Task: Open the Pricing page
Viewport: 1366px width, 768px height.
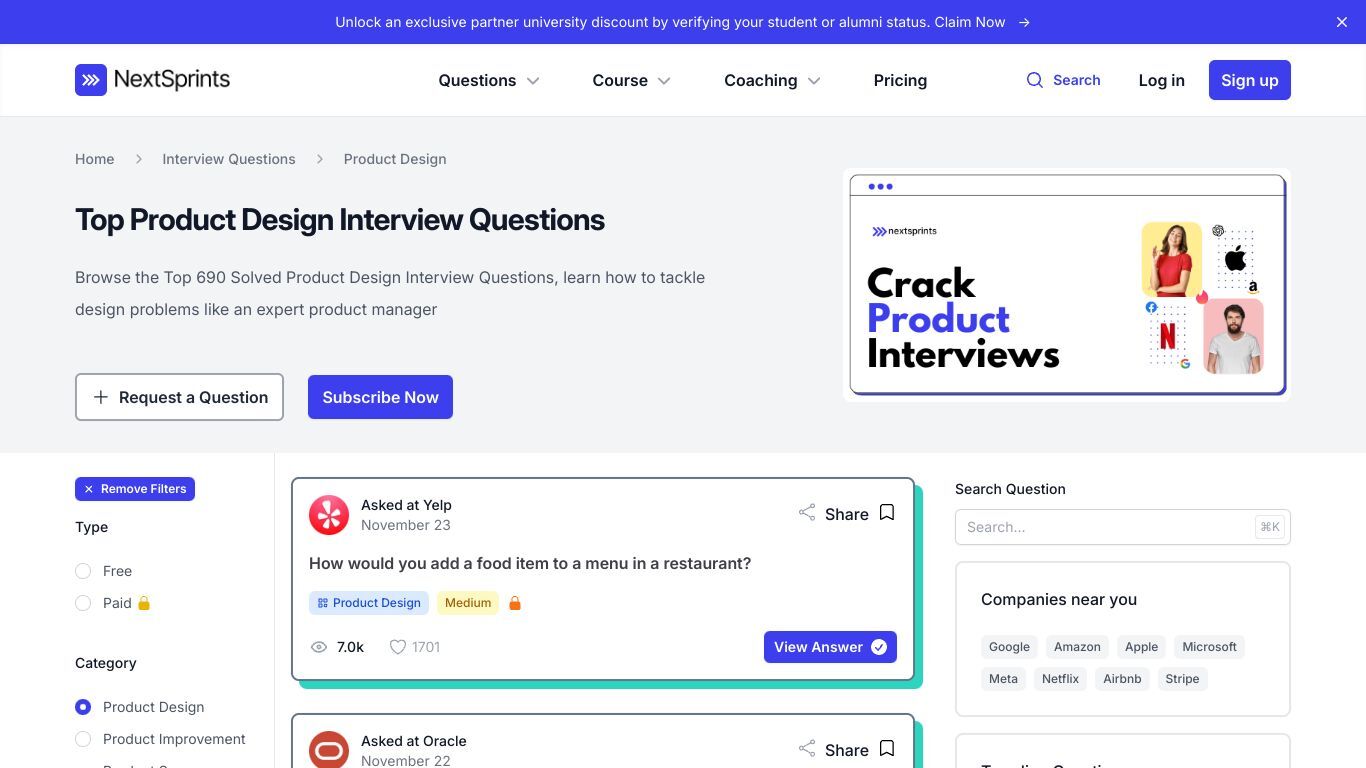Action: 900,80
